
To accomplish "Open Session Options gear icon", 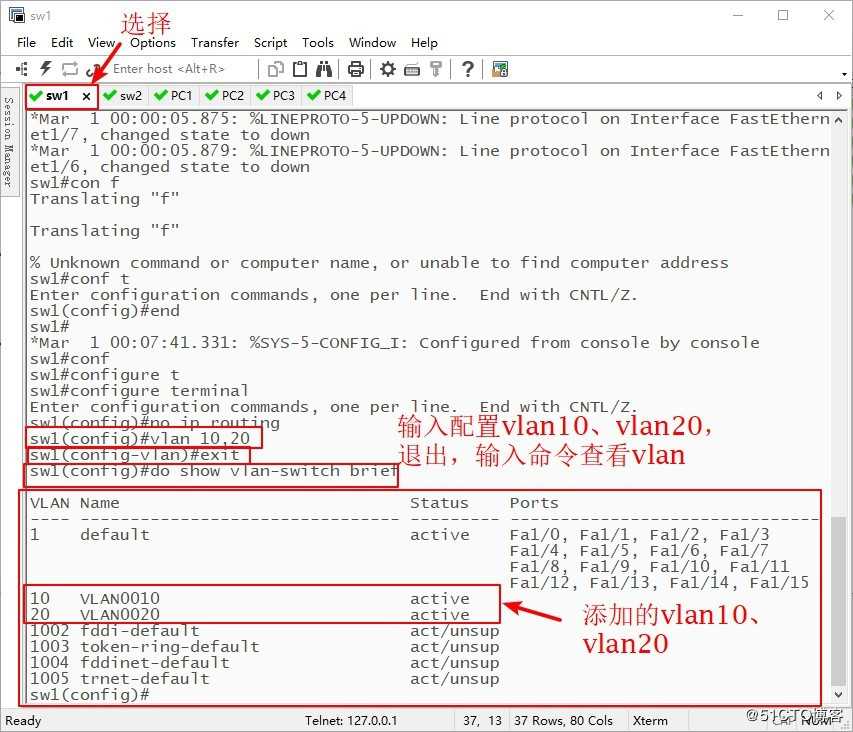I will (x=387, y=69).
